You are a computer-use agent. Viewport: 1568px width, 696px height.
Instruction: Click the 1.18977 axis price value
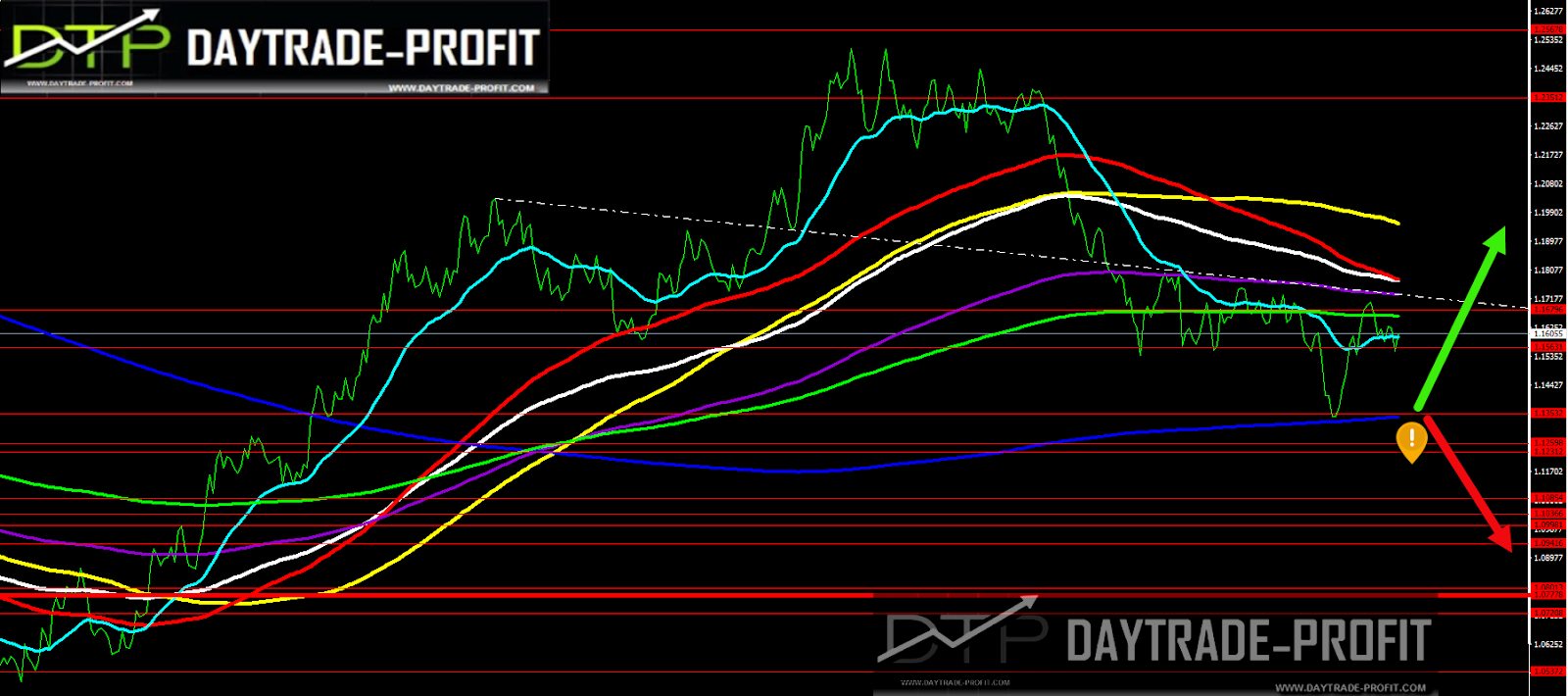point(1548,241)
